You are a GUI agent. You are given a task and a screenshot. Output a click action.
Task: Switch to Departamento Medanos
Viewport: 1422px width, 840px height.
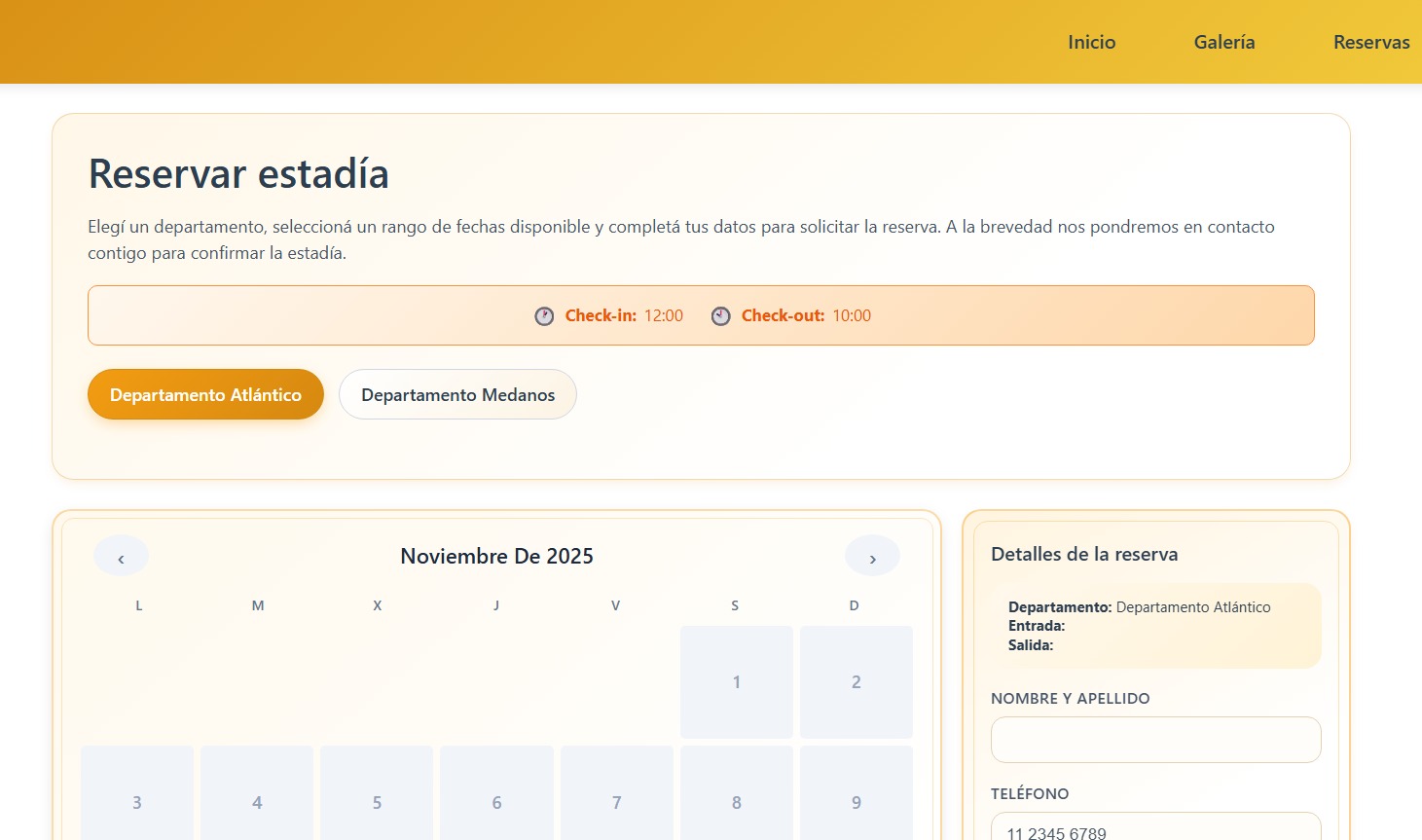tap(457, 395)
